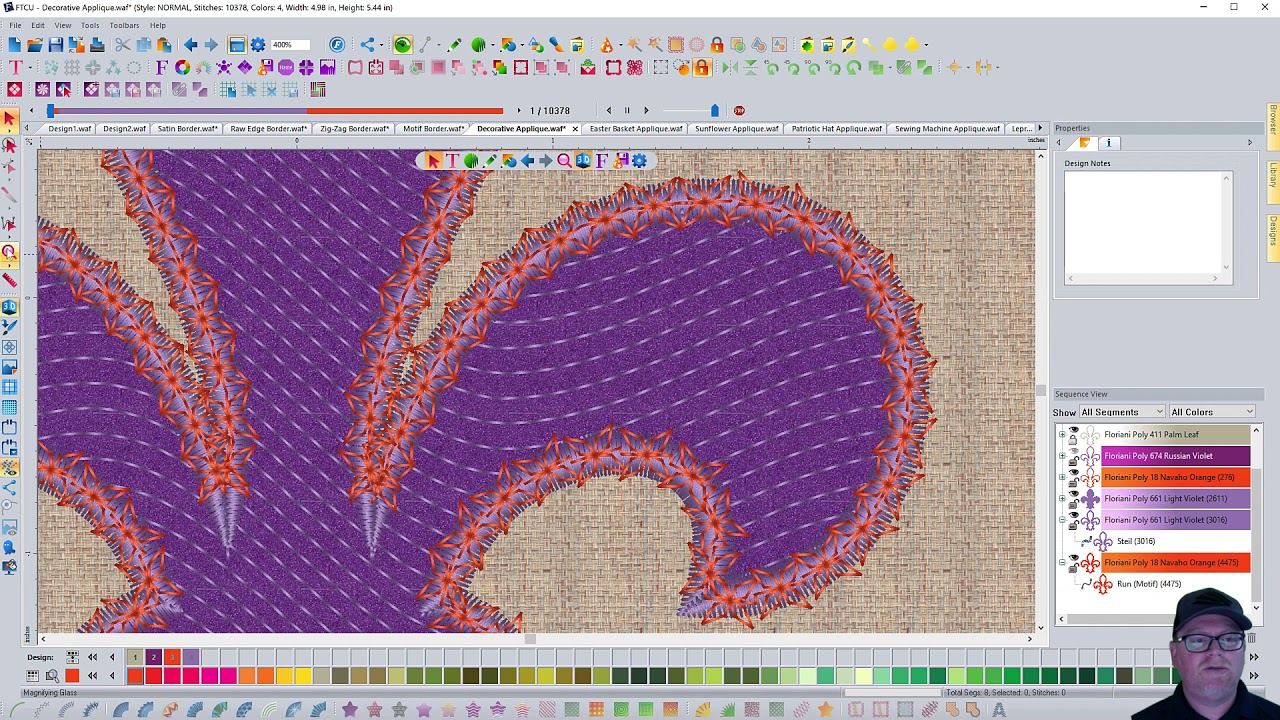Image resolution: width=1280 pixels, height=720 pixels.
Task: Close the Decorative Applique.waf tab
Action: 575,129
